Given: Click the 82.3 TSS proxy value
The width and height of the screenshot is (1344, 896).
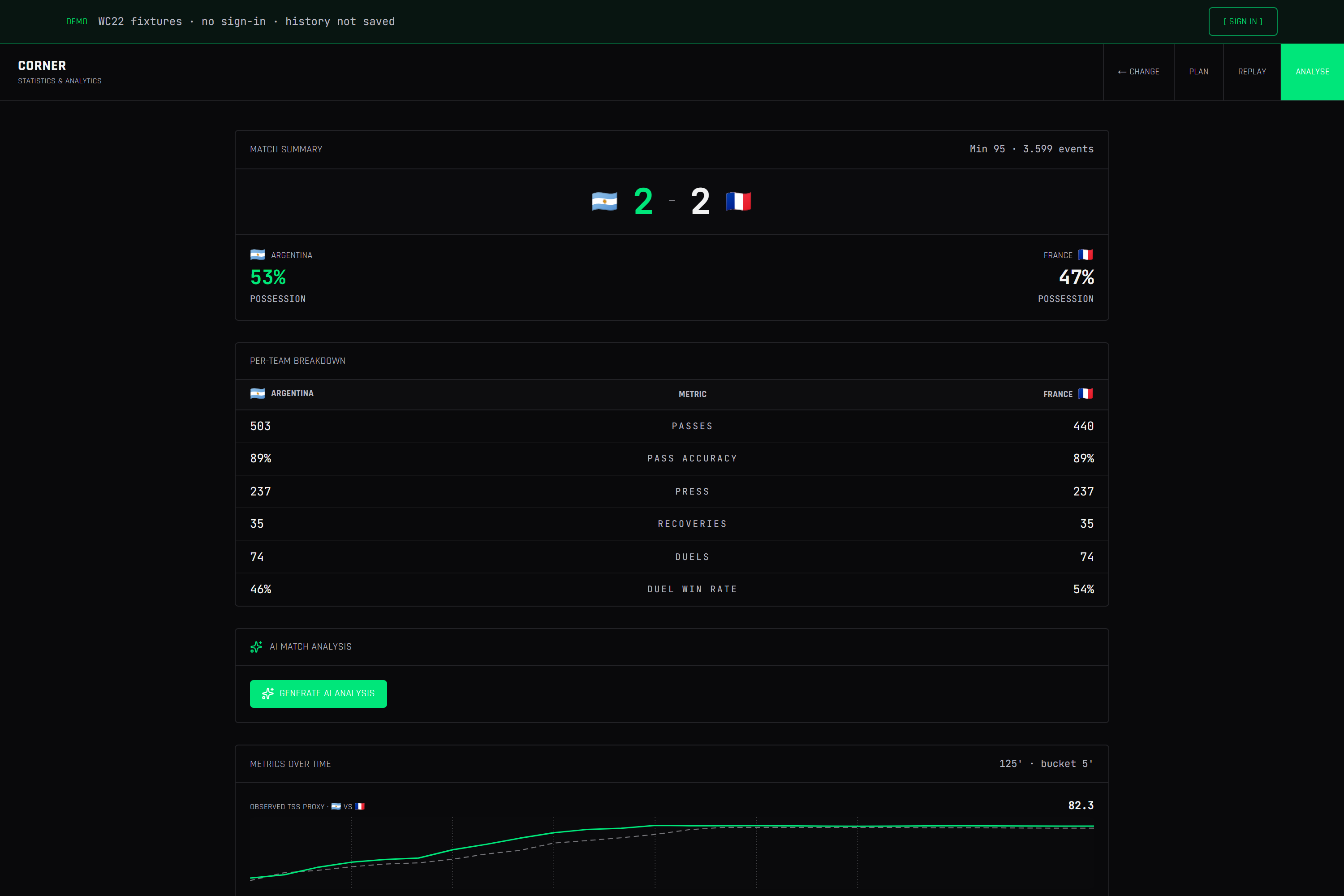Looking at the screenshot, I should click(x=1081, y=805).
